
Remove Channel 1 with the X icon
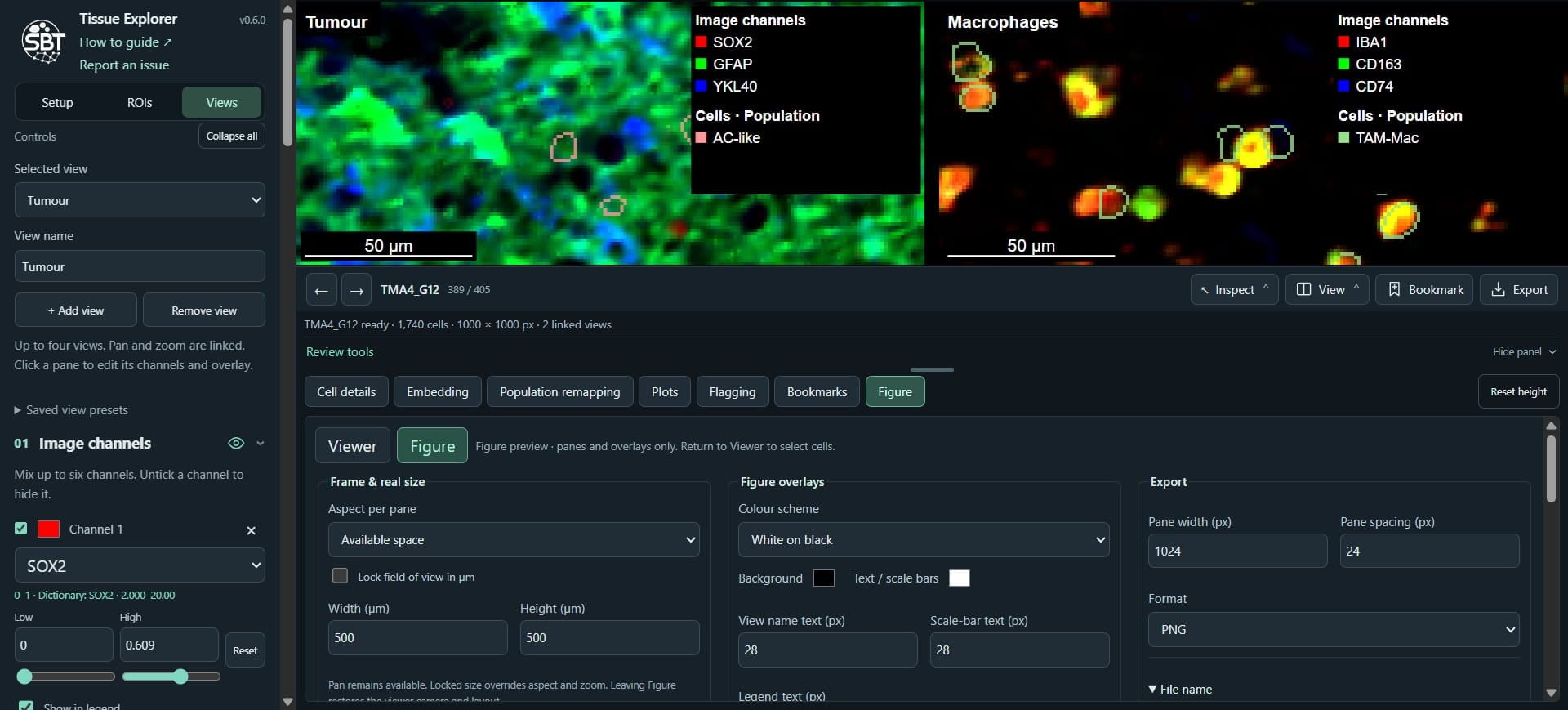pos(251,530)
